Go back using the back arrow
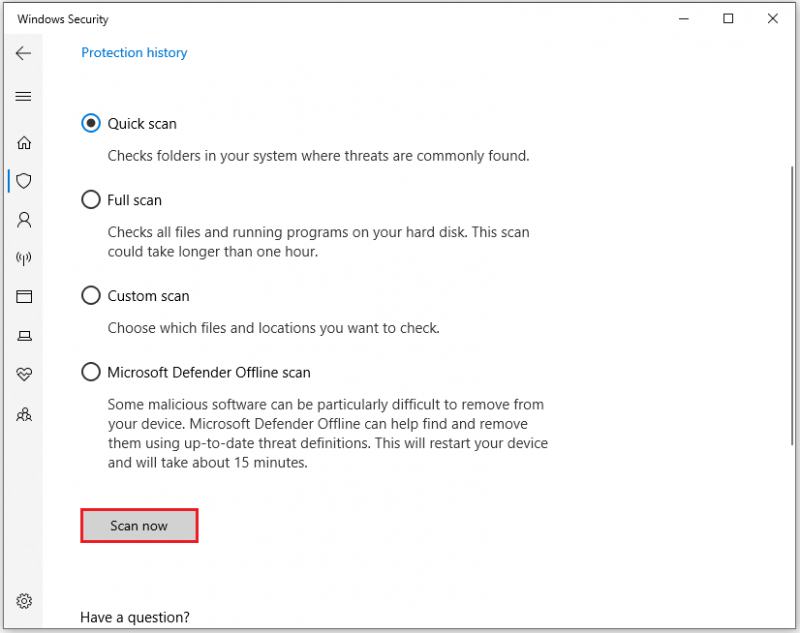The width and height of the screenshot is (800, 633). click(23, 53)
